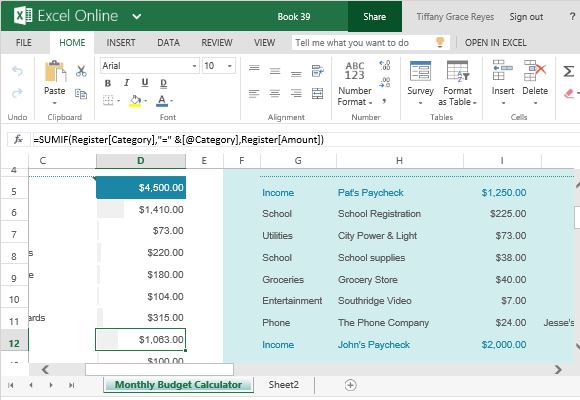Select Align Text Right icon
This screenshot has width=580, height=400.
tap(296, 93)
